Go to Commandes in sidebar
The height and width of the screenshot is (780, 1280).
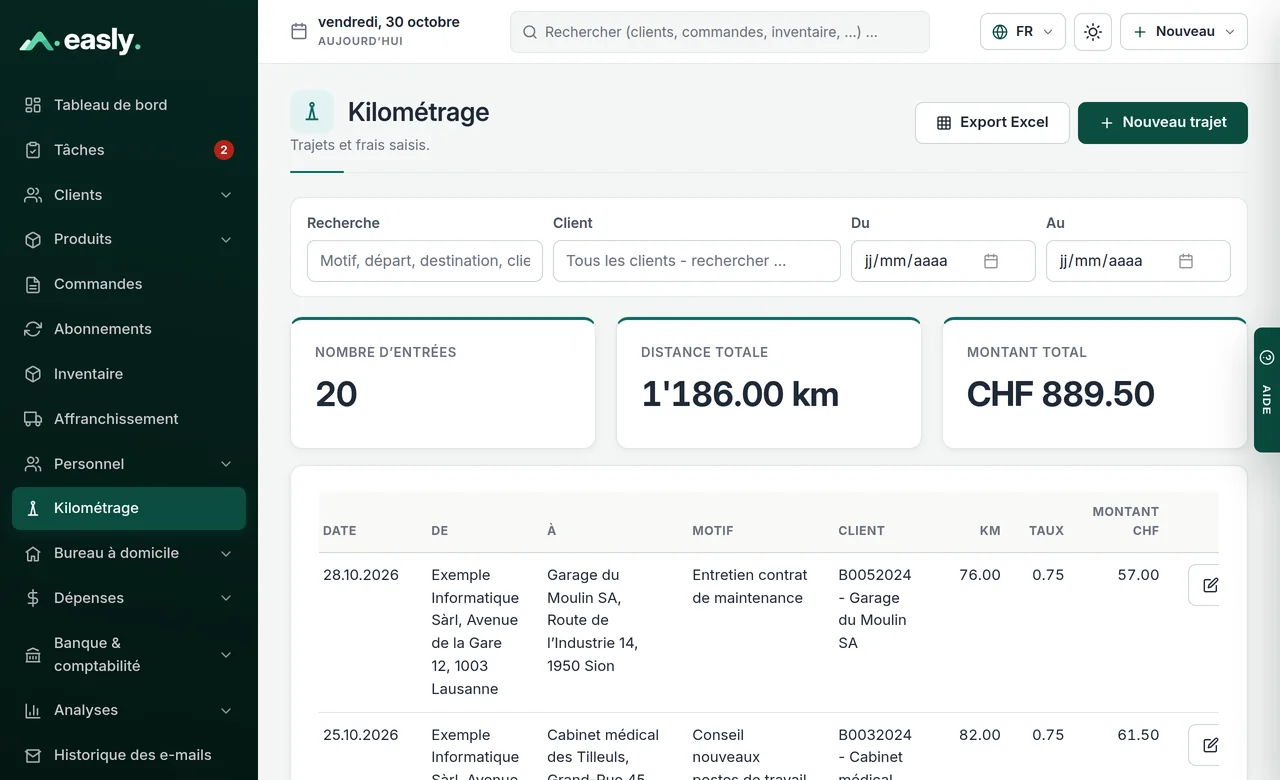point(129,284)
